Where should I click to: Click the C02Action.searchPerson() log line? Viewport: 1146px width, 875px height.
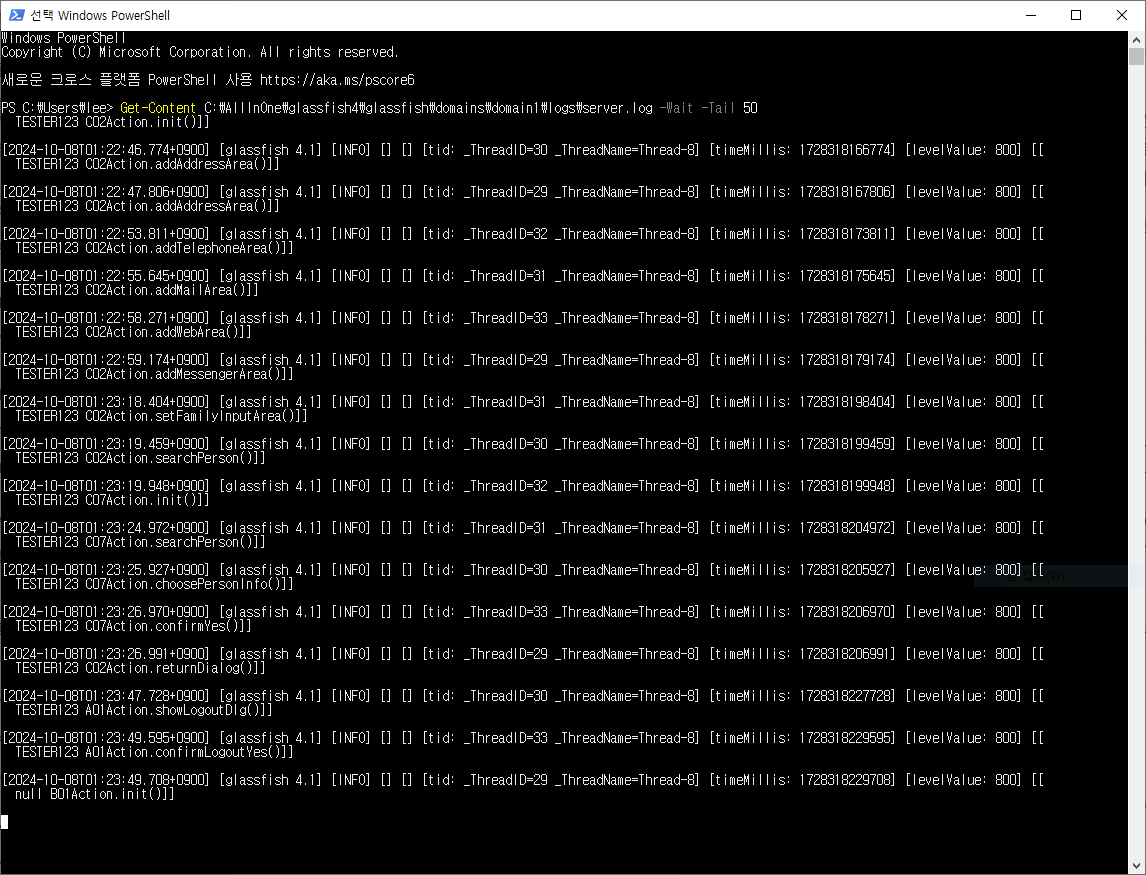pyautogui.click(x=140, y=458)
